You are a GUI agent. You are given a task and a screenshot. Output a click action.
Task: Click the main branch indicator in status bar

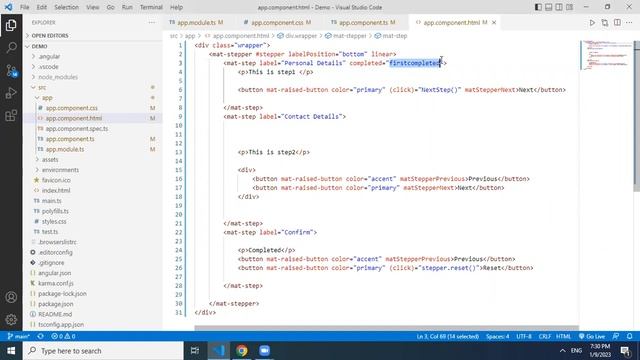pyautogui.click(x=19, y=336)
